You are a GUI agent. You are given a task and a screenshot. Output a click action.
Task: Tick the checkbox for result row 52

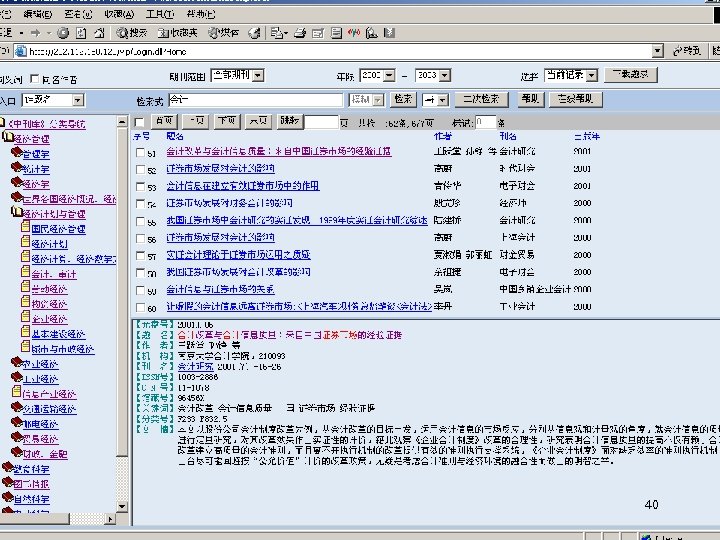tap(141, 169)
